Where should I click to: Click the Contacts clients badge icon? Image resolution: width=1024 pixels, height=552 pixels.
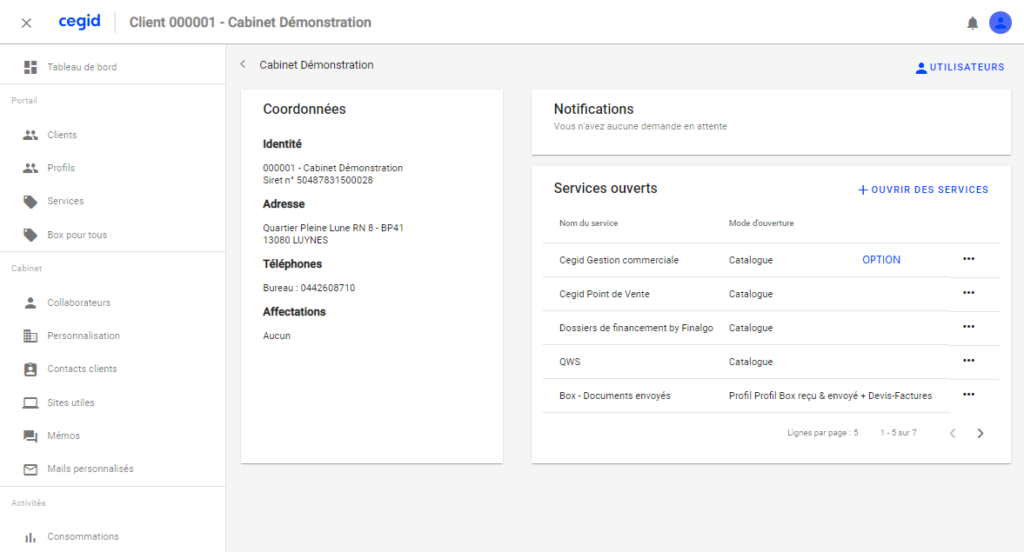30,369
